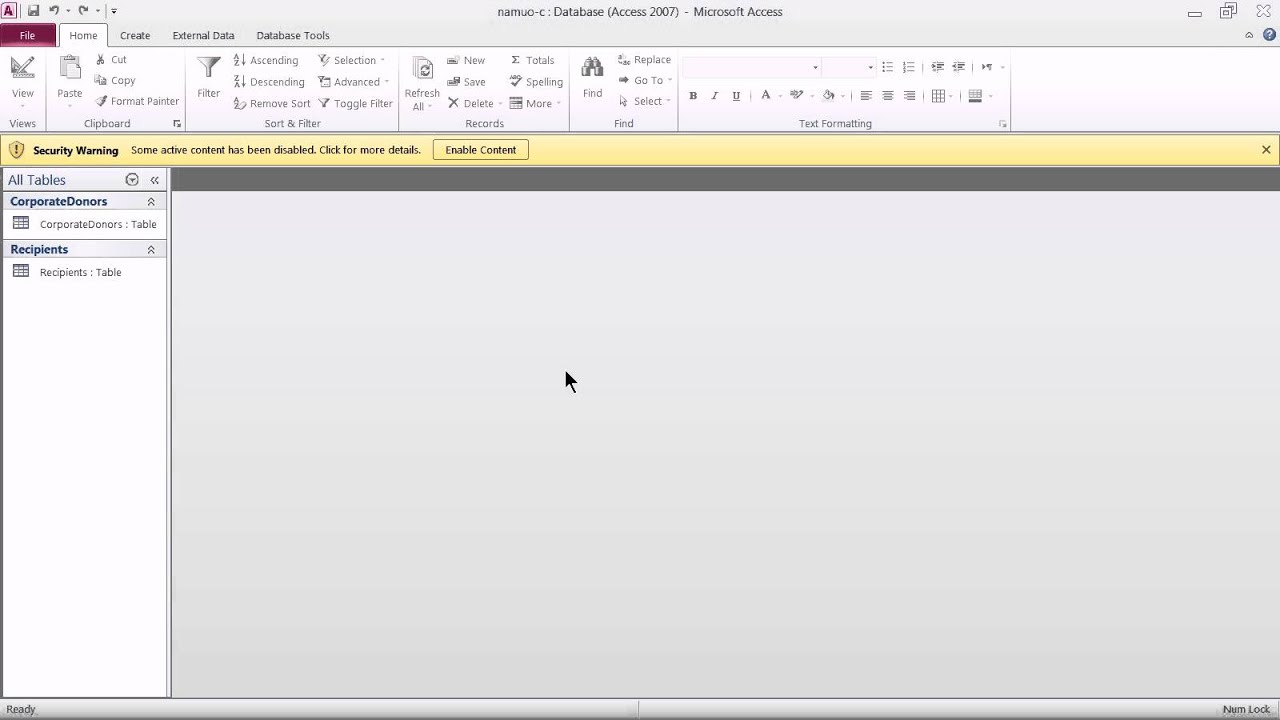Set text alignment to left

(866, 96)
